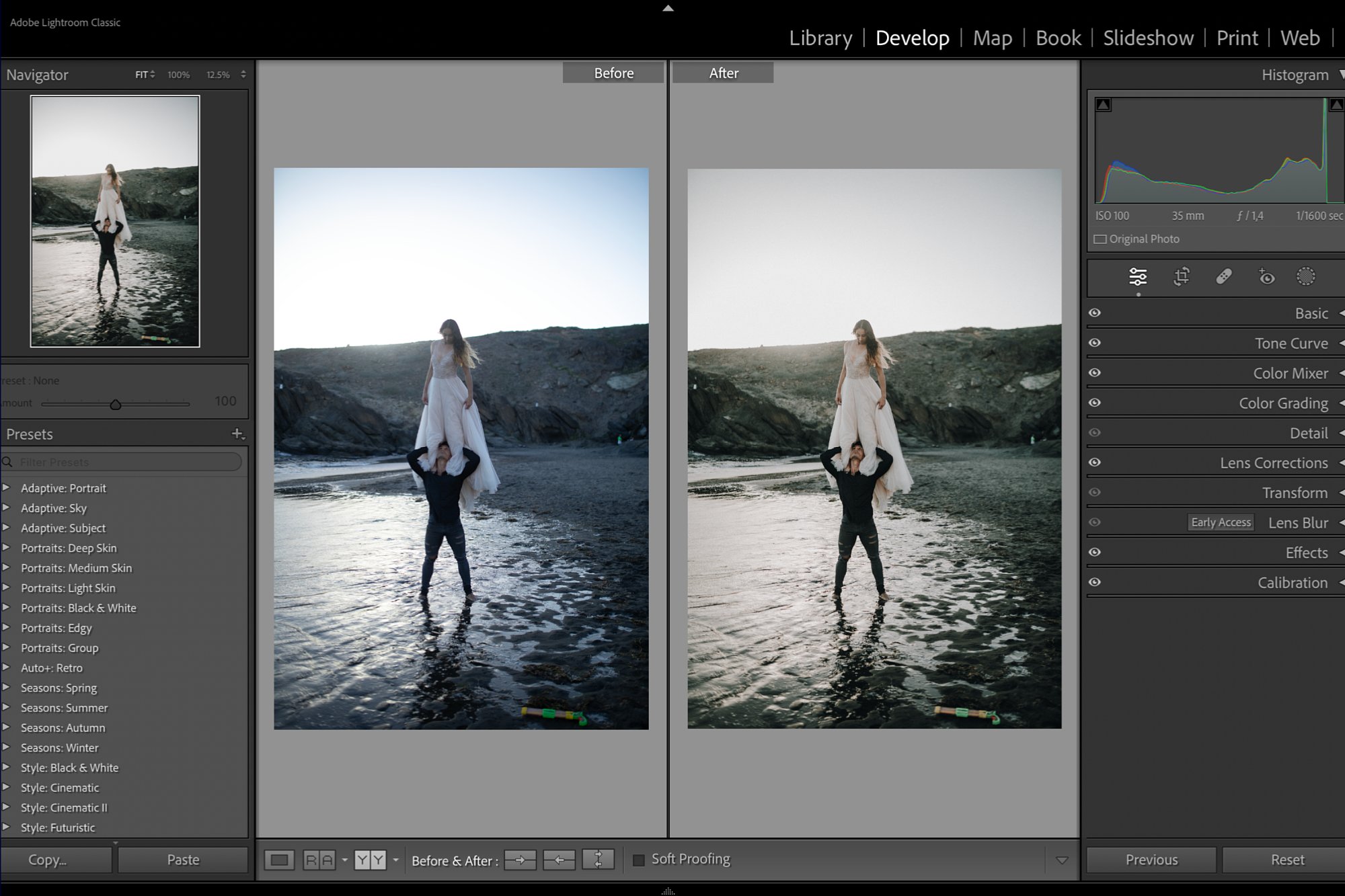Click the preset Amount slider handle
Viewport: 1345px width, 896px height.
tap(116, 405)
